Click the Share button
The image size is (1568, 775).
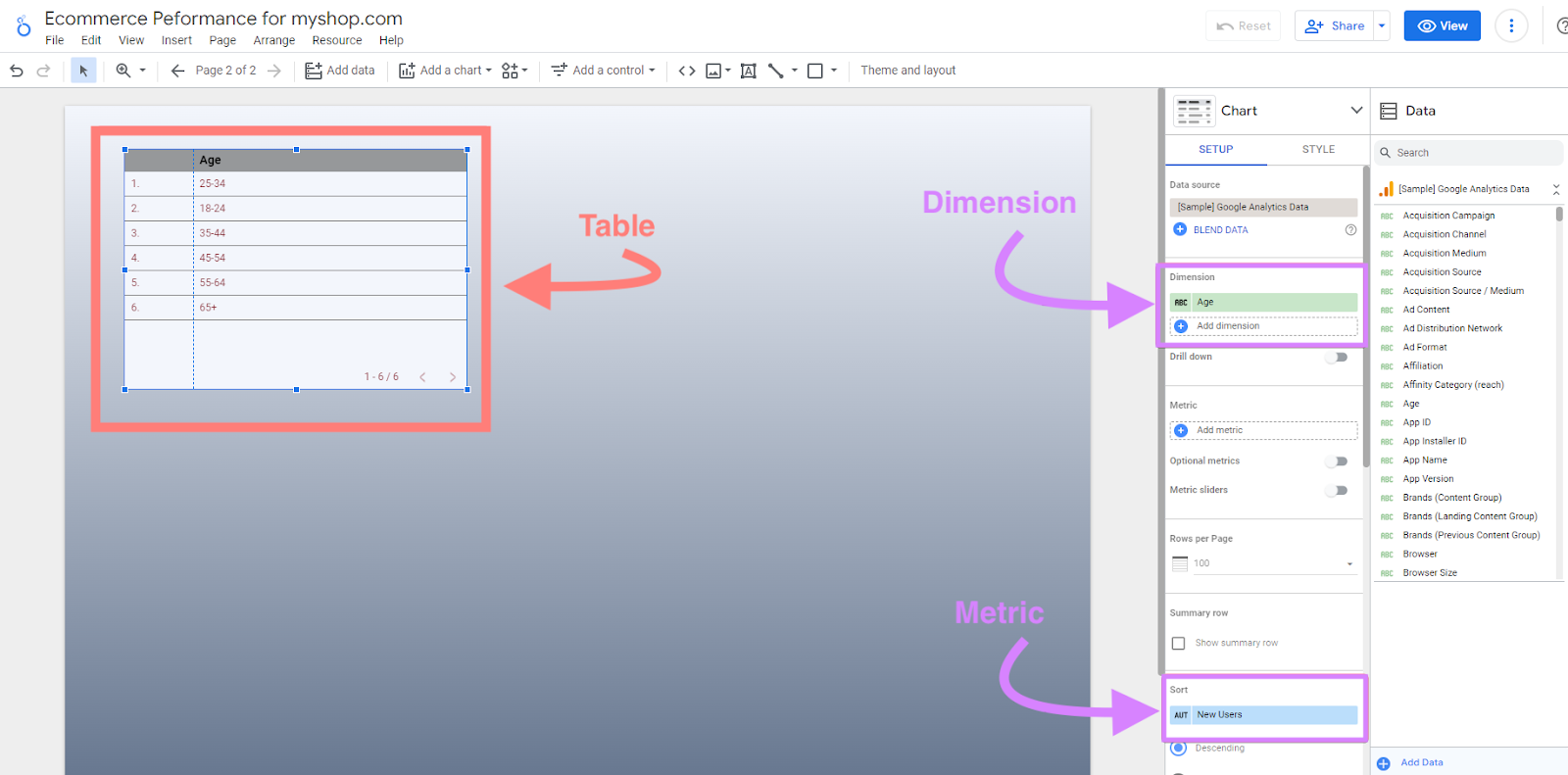pyautogui.click(x=1334, y=26)
